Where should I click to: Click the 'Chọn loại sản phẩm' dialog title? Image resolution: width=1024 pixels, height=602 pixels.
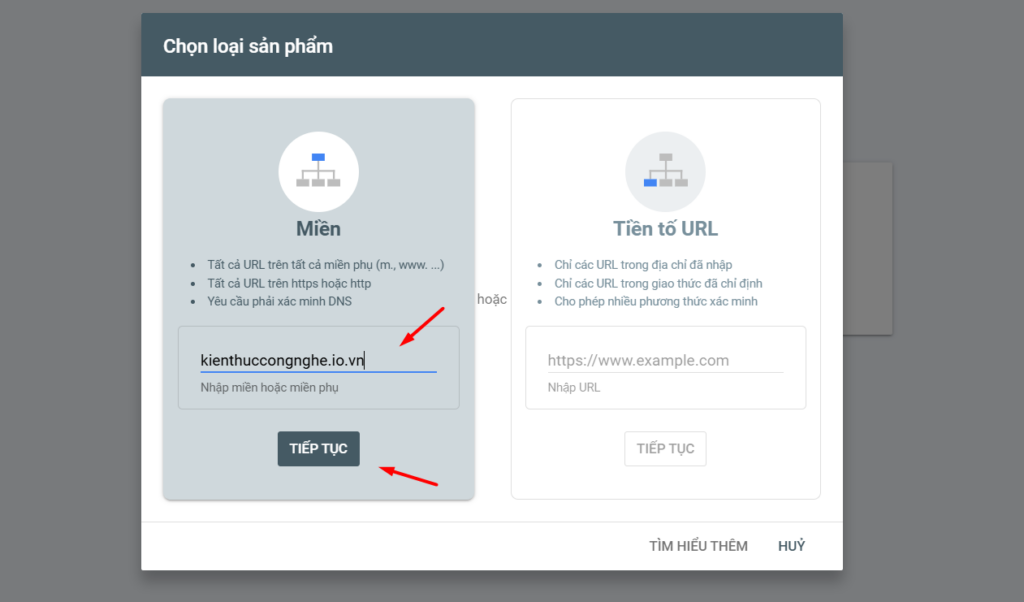(x=248, y=46)
